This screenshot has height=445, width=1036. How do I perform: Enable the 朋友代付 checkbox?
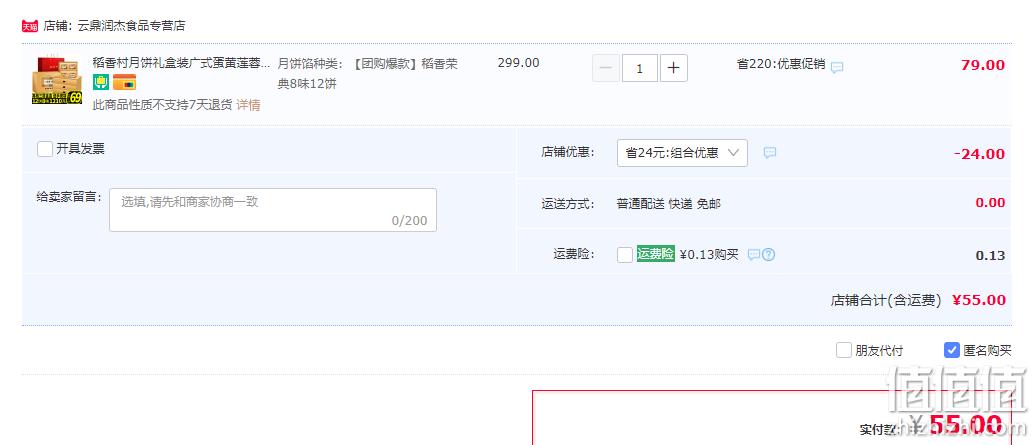click(844, 350)
